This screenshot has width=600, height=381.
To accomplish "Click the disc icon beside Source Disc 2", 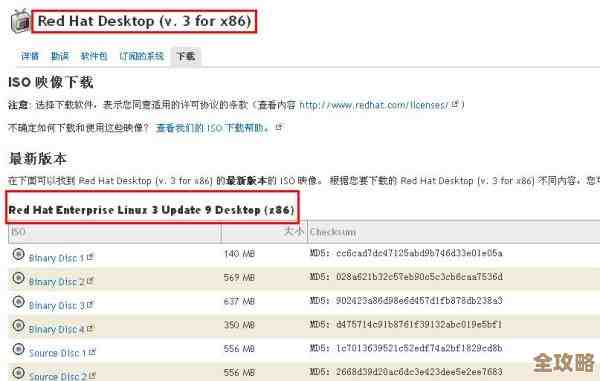I will click(18, 373).
